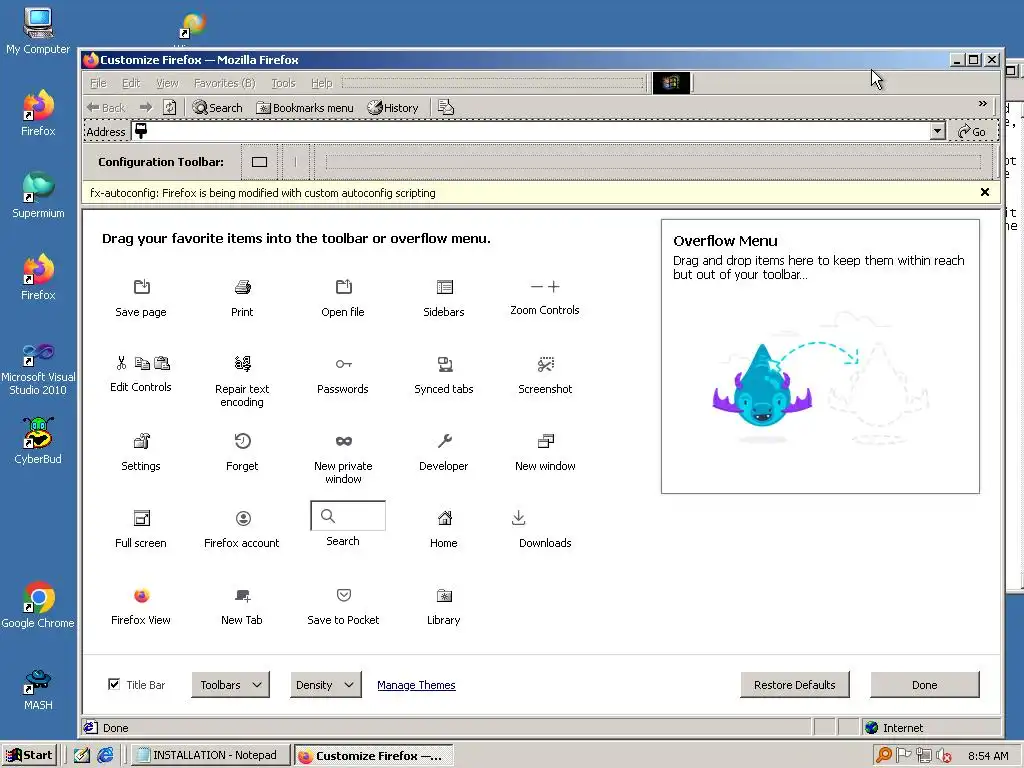Click the Restore Defaults button

[795, 685]
